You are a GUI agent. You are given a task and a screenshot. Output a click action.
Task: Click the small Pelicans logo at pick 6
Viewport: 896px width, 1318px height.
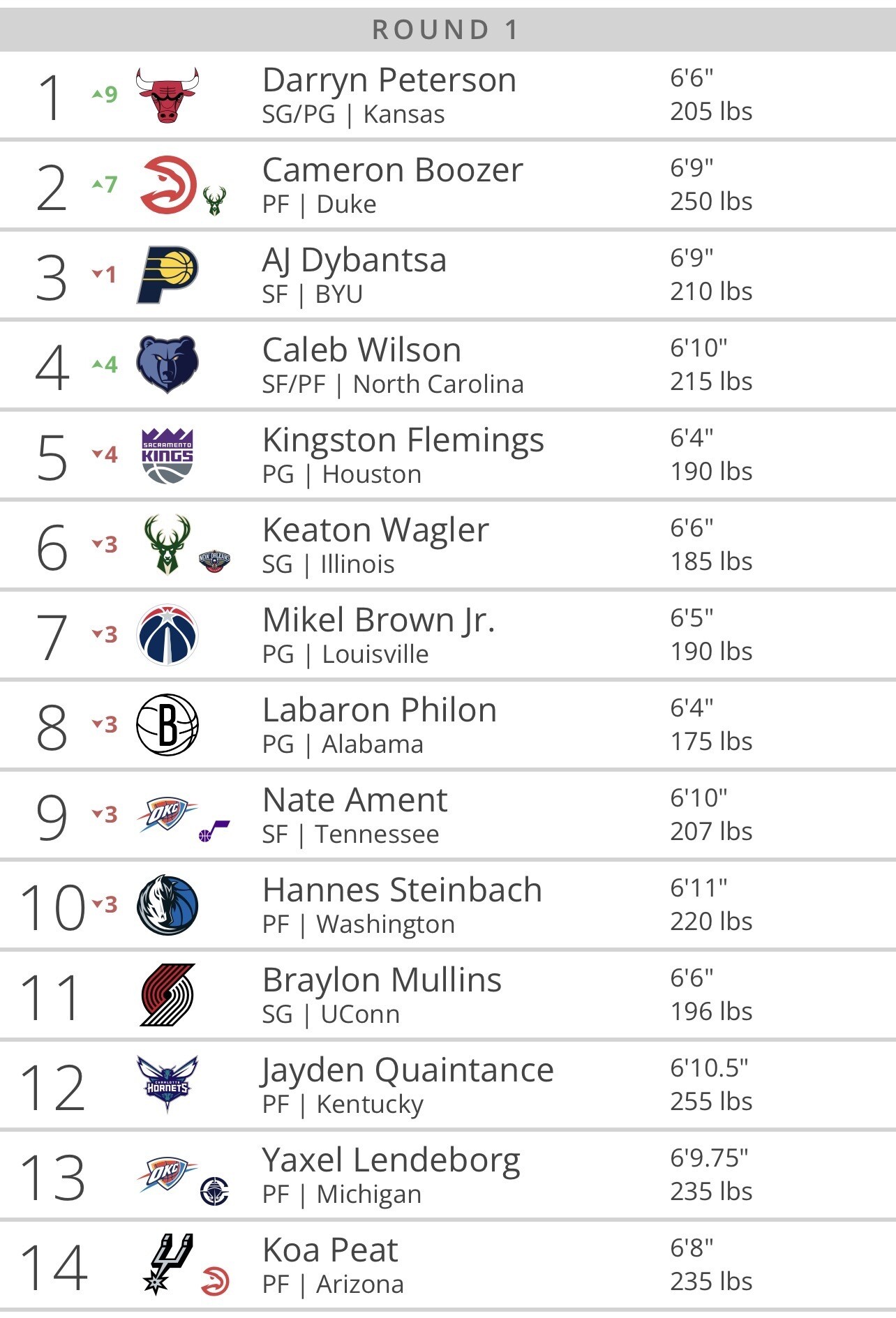click(x=215, y=561)
